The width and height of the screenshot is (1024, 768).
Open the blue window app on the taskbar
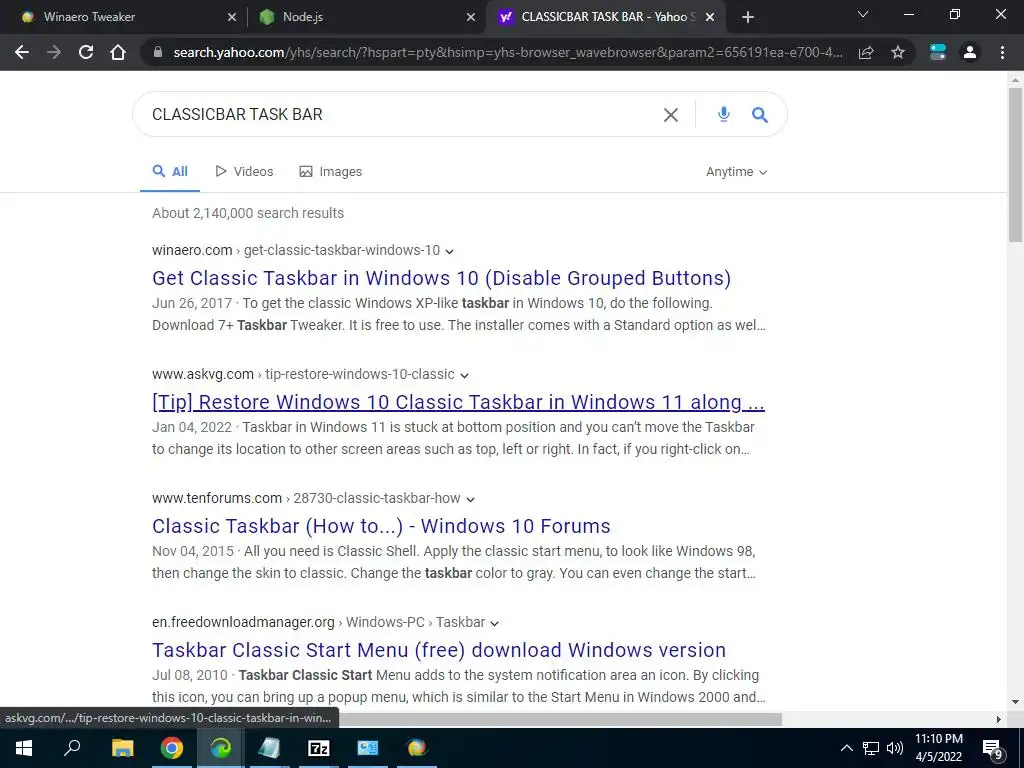coord(368,748)
